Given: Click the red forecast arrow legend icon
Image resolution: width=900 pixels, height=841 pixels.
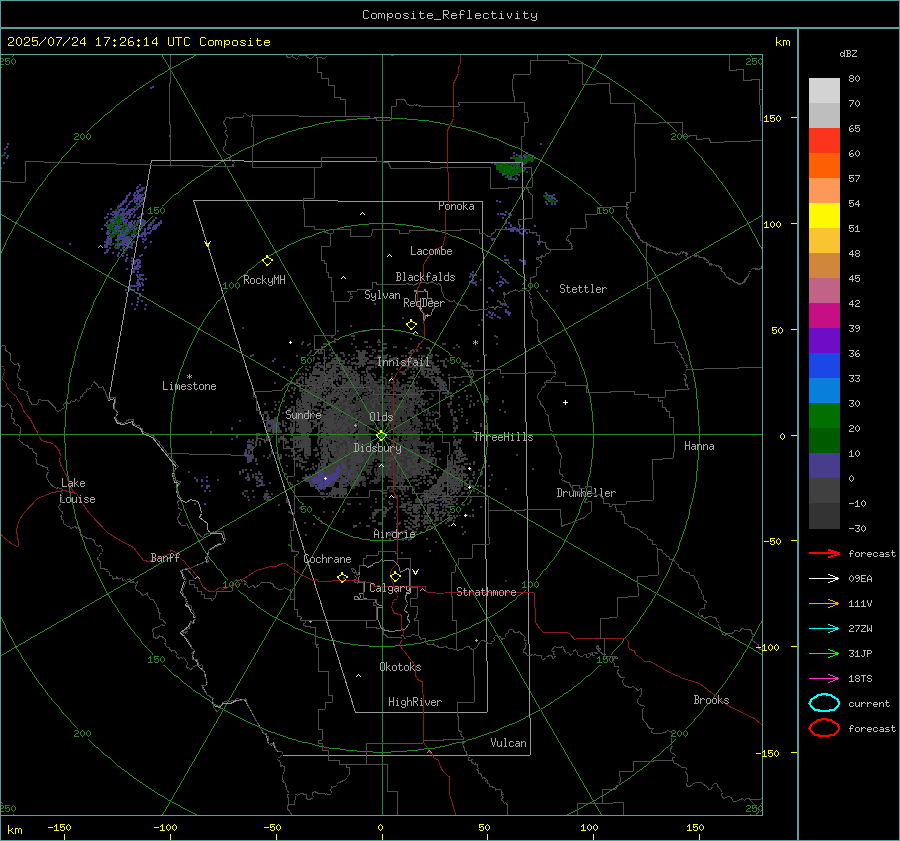Looking at the screenshot, I should [x=825, y=553].
